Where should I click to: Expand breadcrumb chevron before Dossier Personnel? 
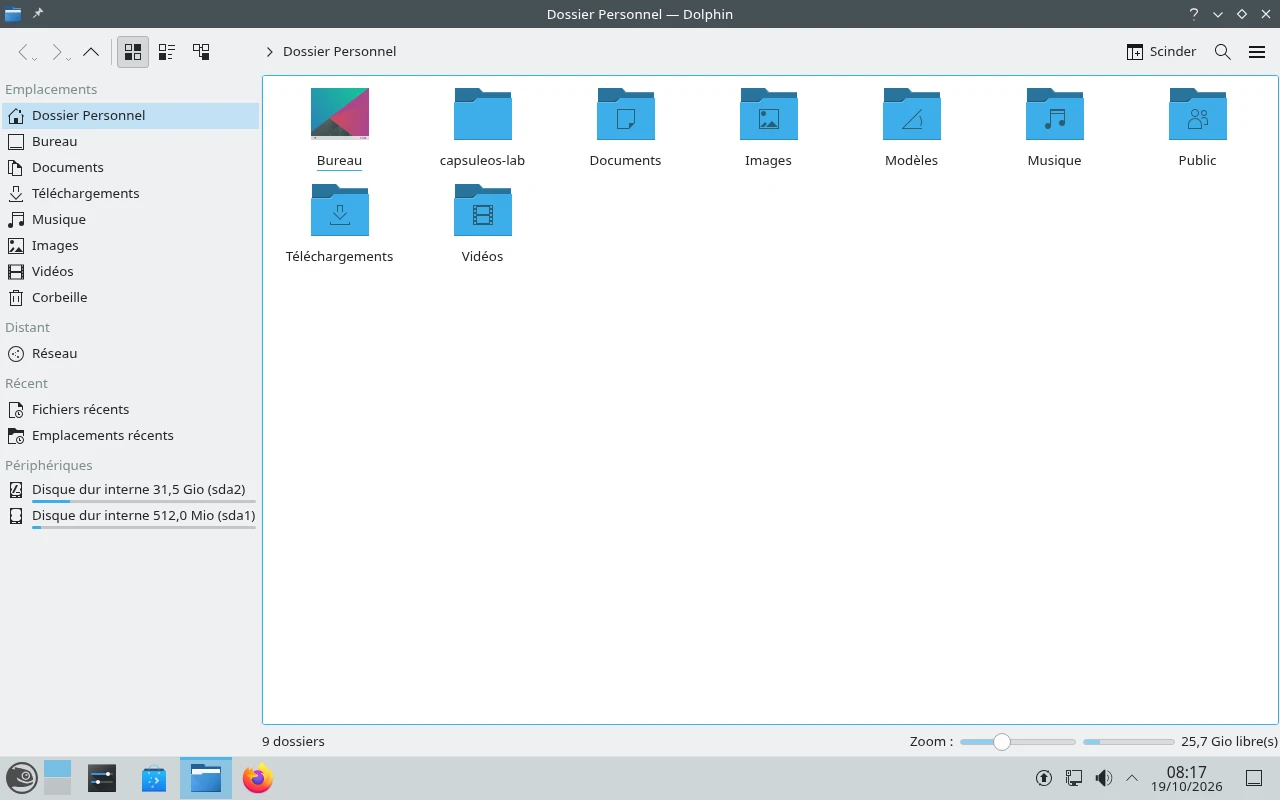tap(269, 52)
